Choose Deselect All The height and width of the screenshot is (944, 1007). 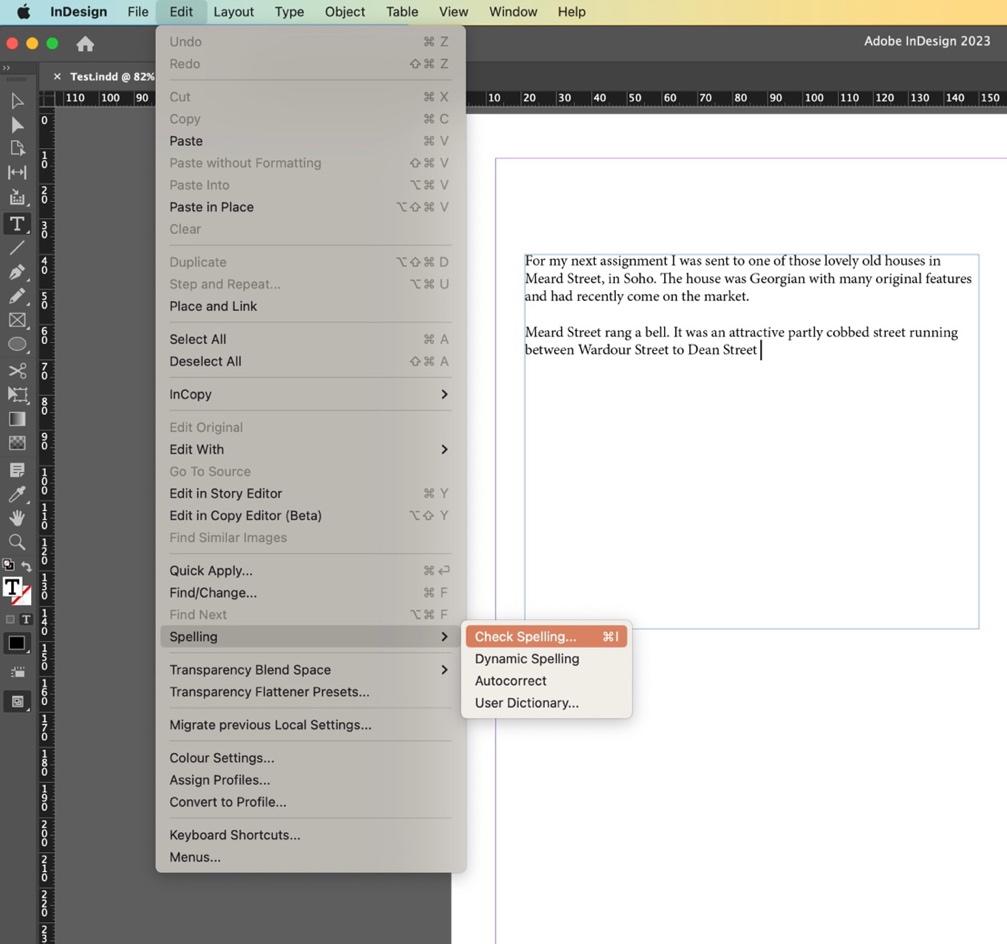click(x=310, y=361)
